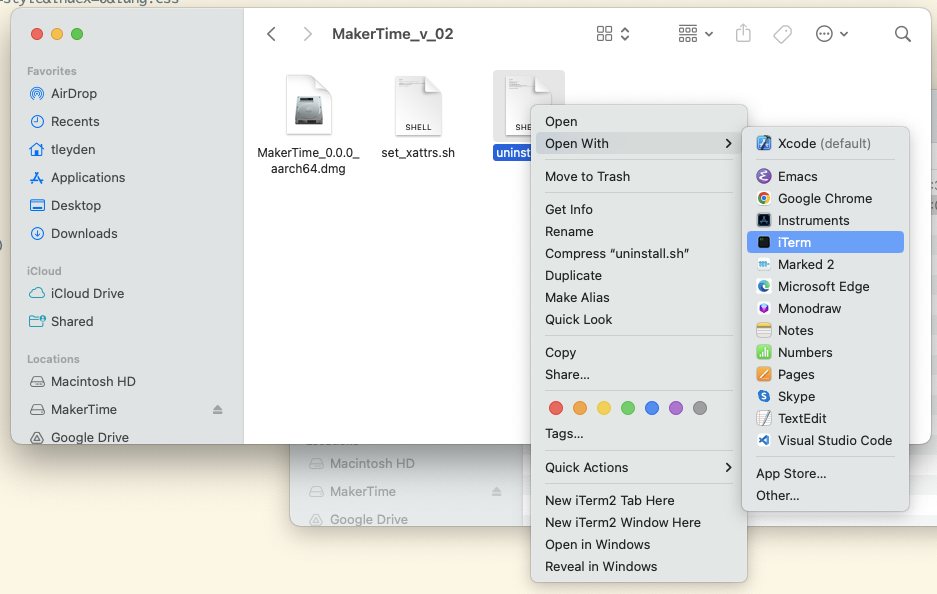
Task: Eject the MakerTime volume in front window
Action: pos(218,409)
